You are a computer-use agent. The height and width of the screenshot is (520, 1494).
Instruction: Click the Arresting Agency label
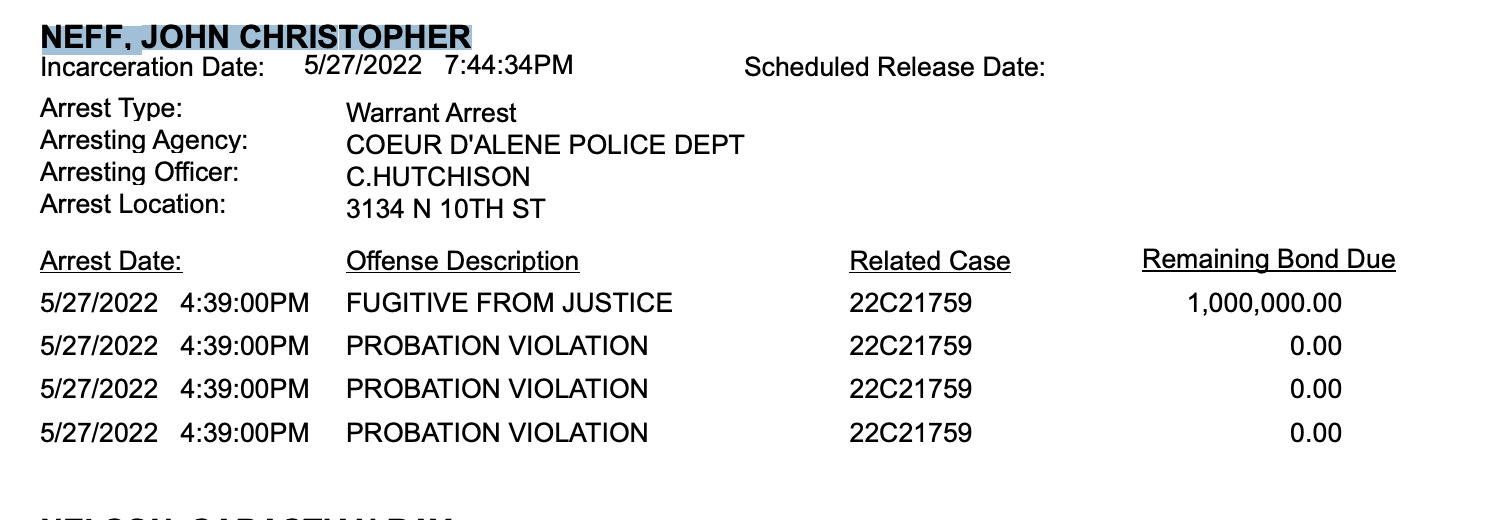click(x=144, y=141)
